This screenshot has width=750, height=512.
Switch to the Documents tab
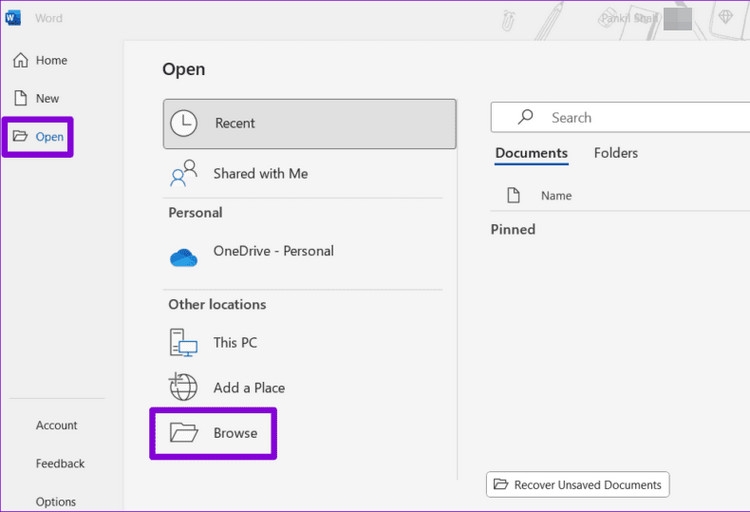531,154
